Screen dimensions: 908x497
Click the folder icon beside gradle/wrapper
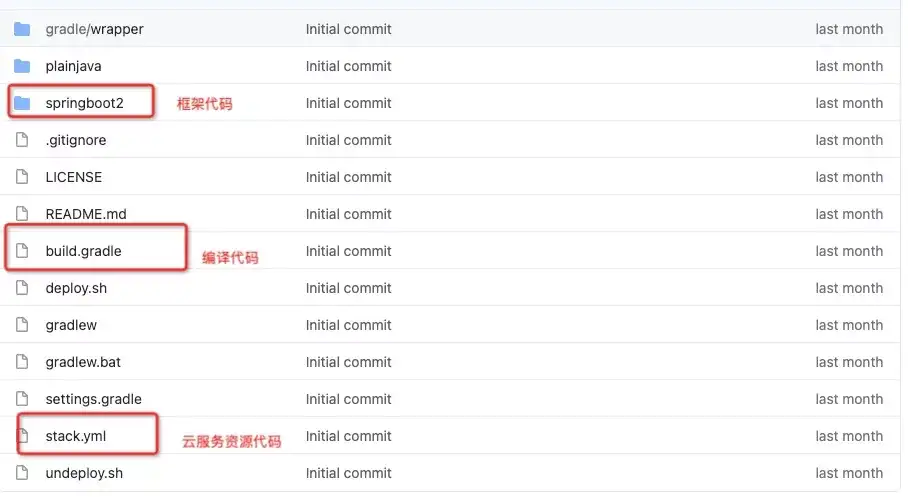[22, 29]
